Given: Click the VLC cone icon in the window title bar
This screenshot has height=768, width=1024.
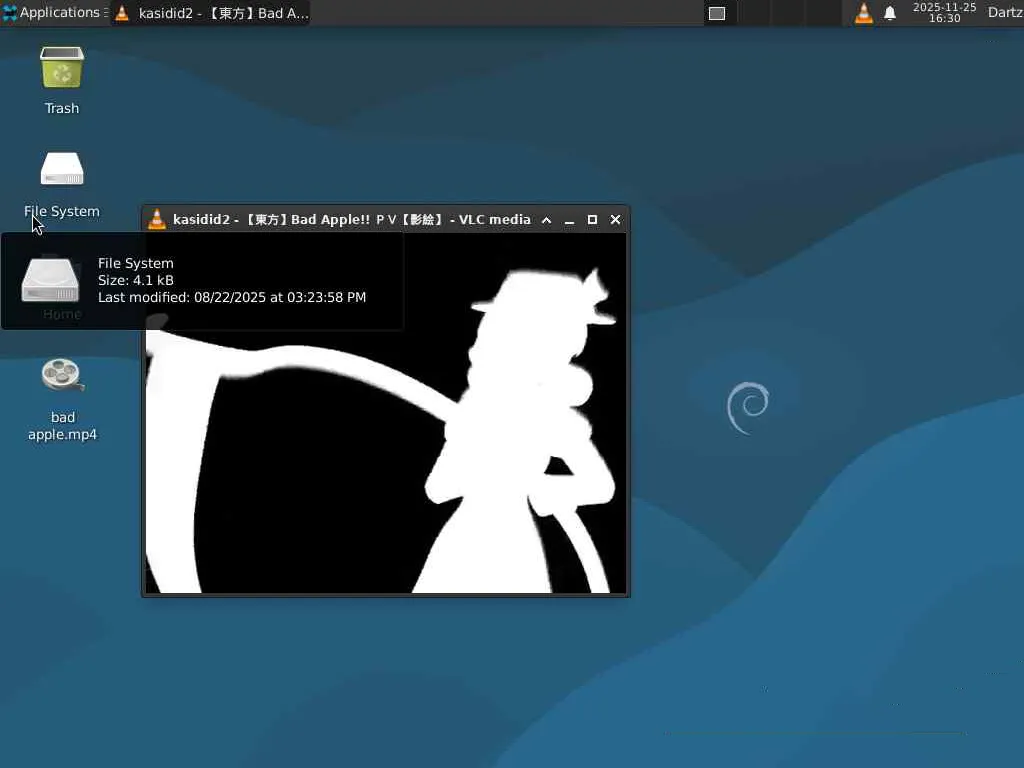Looking at the screenshot, I should pos(157,219).
